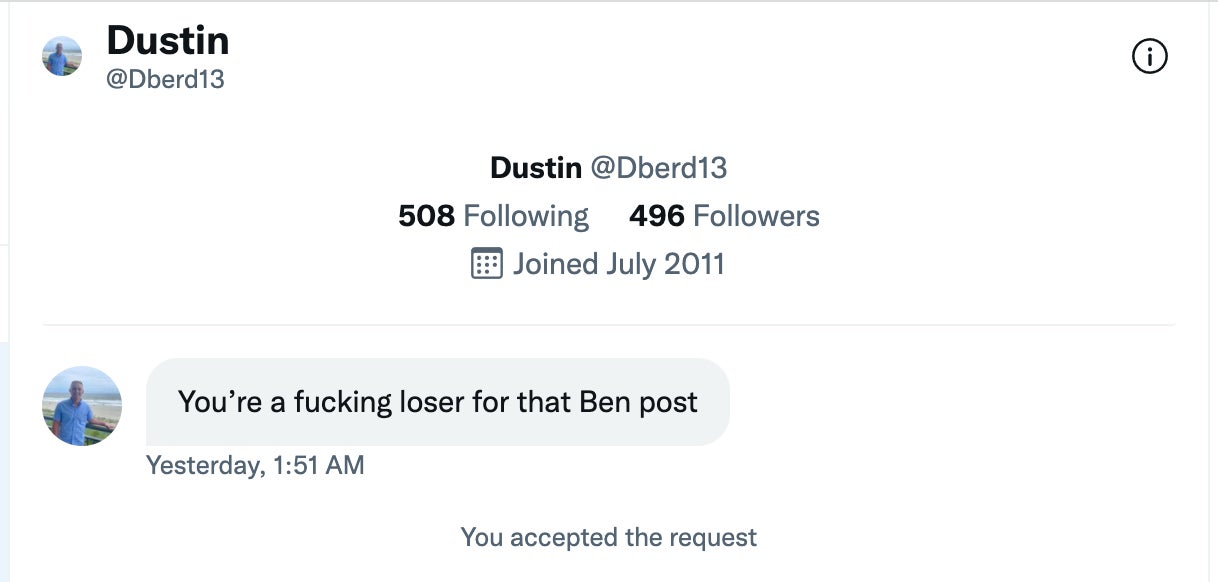Click the 508 following count number

(x=426, y=216)
